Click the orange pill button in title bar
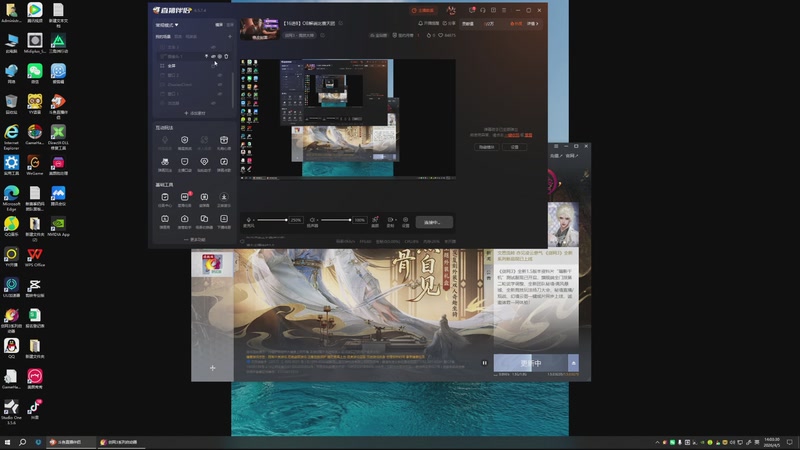The image size is (800, 450). pos(422,10)
